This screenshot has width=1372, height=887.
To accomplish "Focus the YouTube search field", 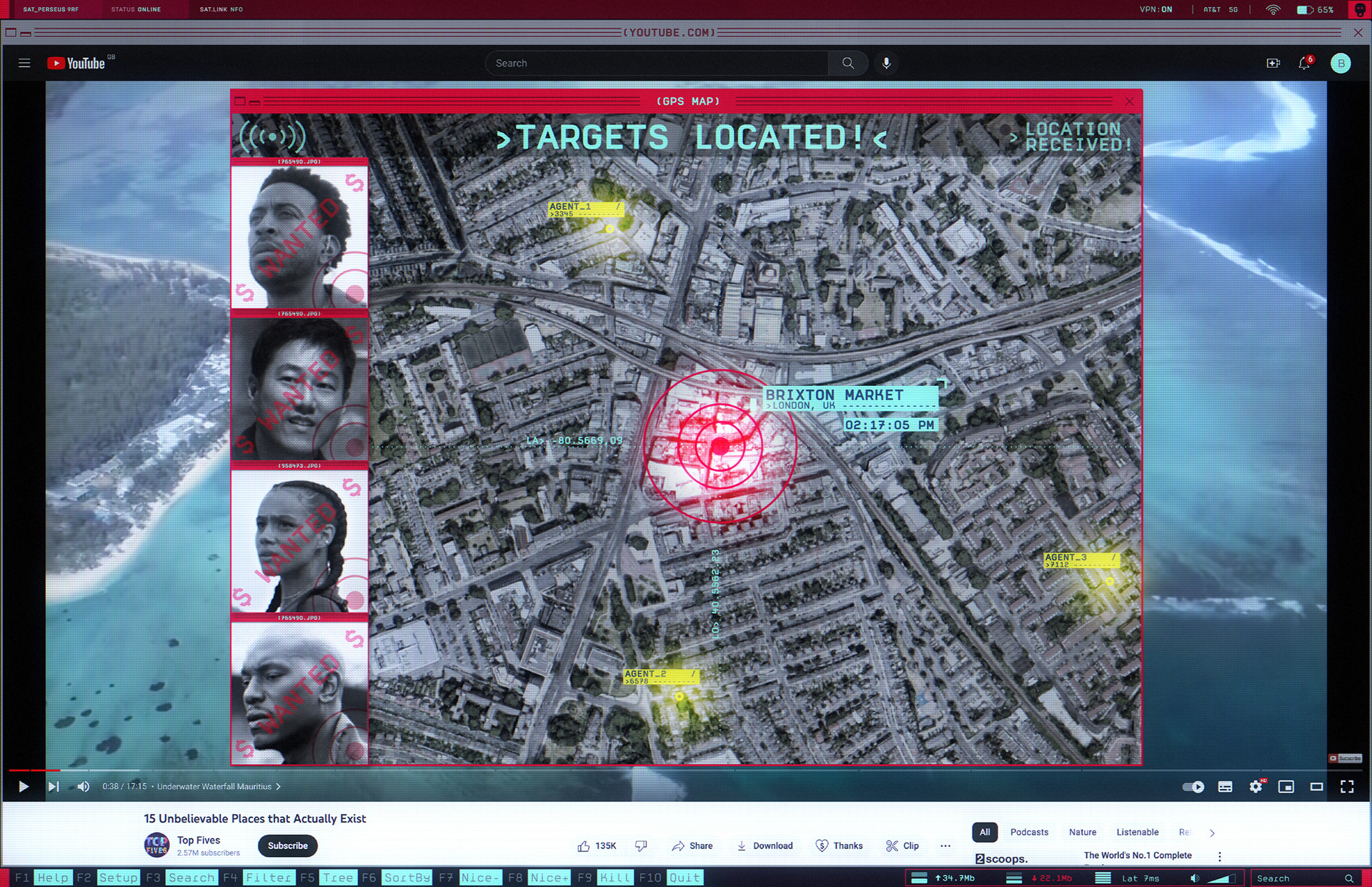I will [657, 63].
